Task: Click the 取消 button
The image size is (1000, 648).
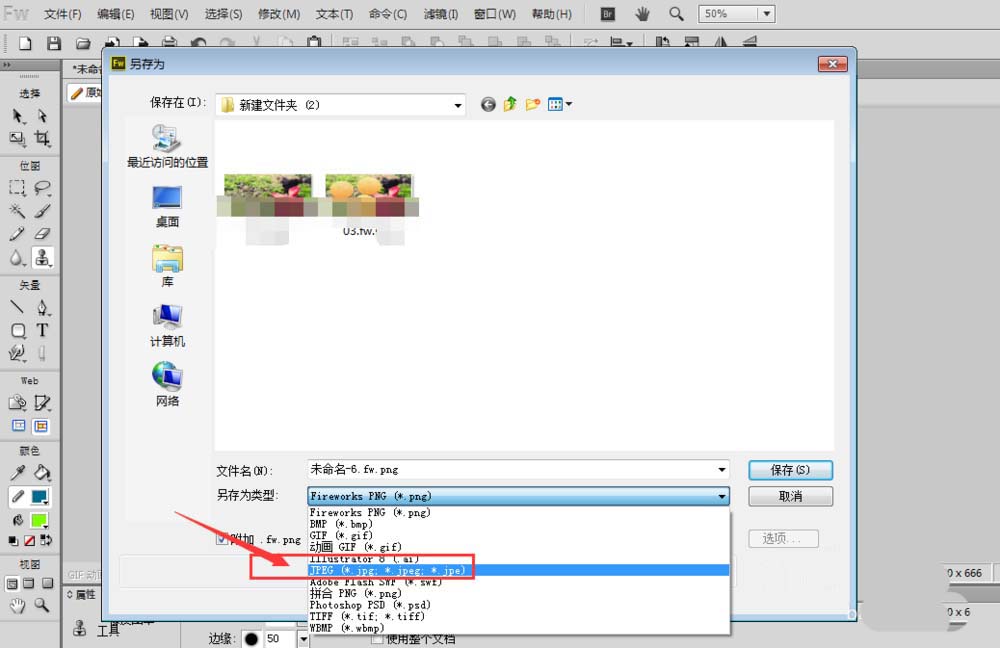Action: 790,496
